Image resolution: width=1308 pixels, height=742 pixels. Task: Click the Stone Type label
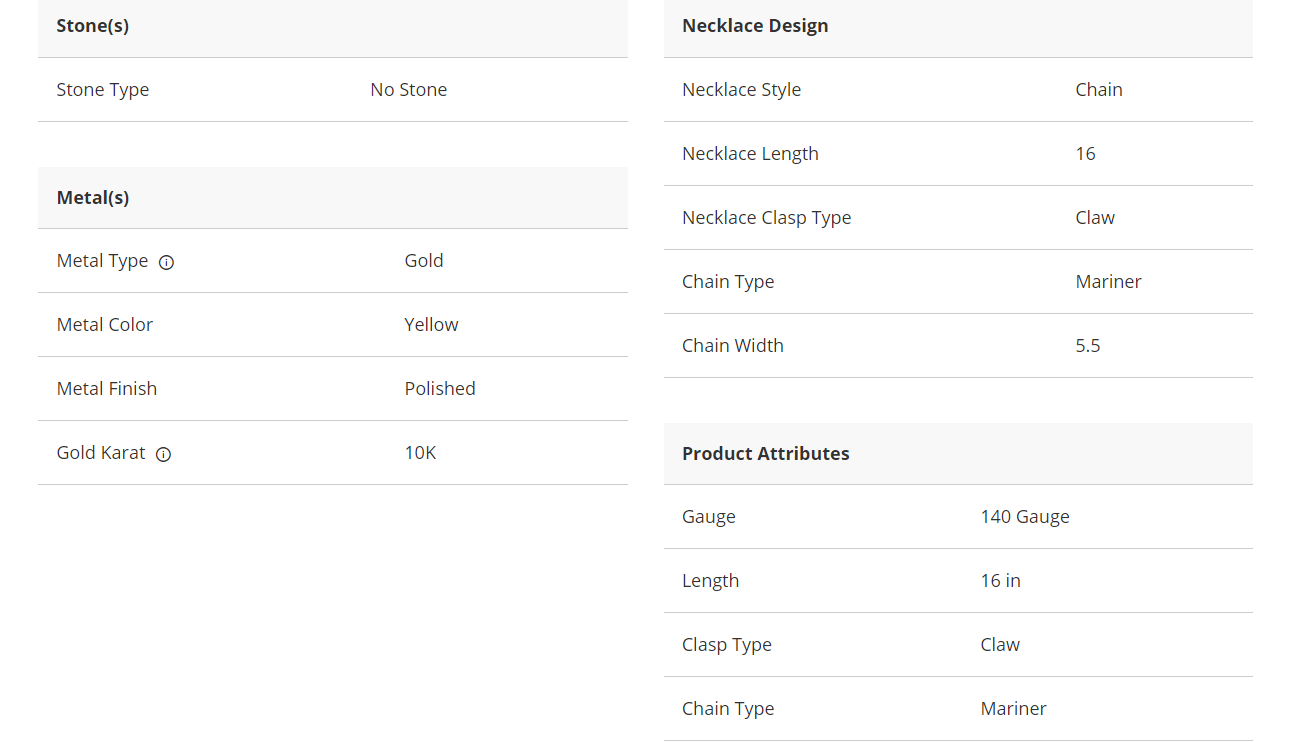(x=103, y=90)
